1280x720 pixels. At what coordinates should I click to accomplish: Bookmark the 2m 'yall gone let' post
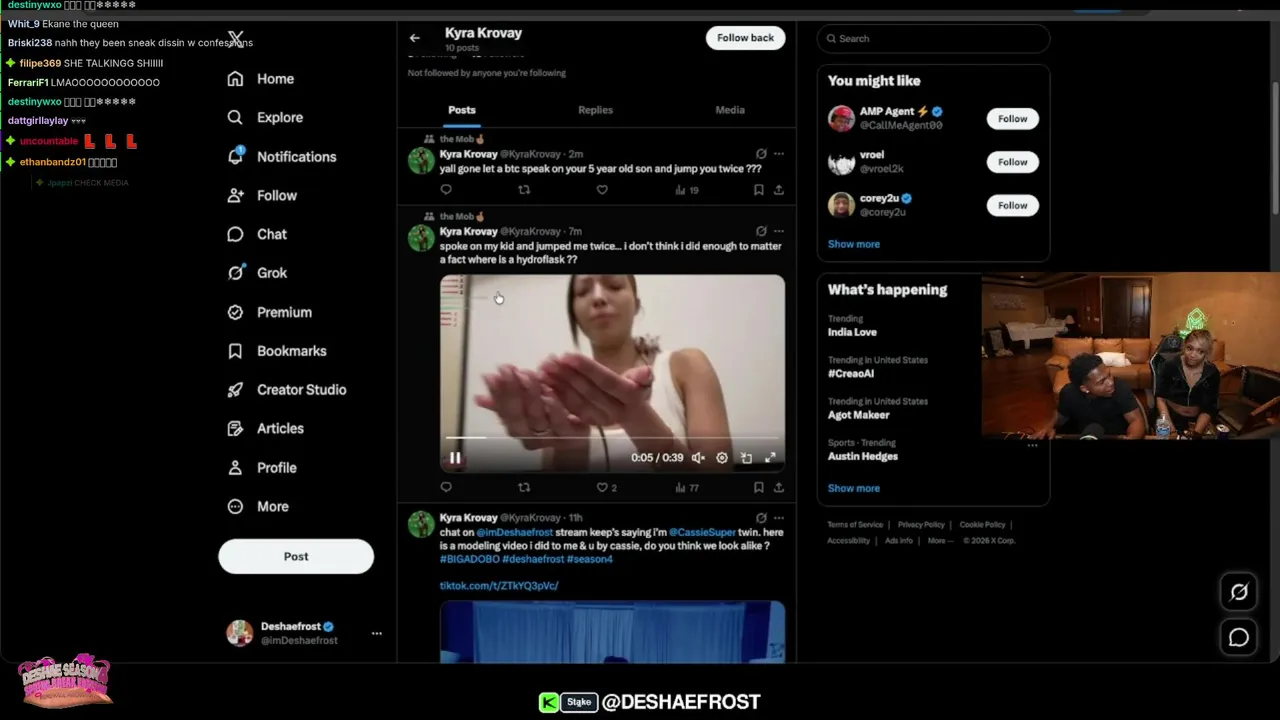(758, 190)
